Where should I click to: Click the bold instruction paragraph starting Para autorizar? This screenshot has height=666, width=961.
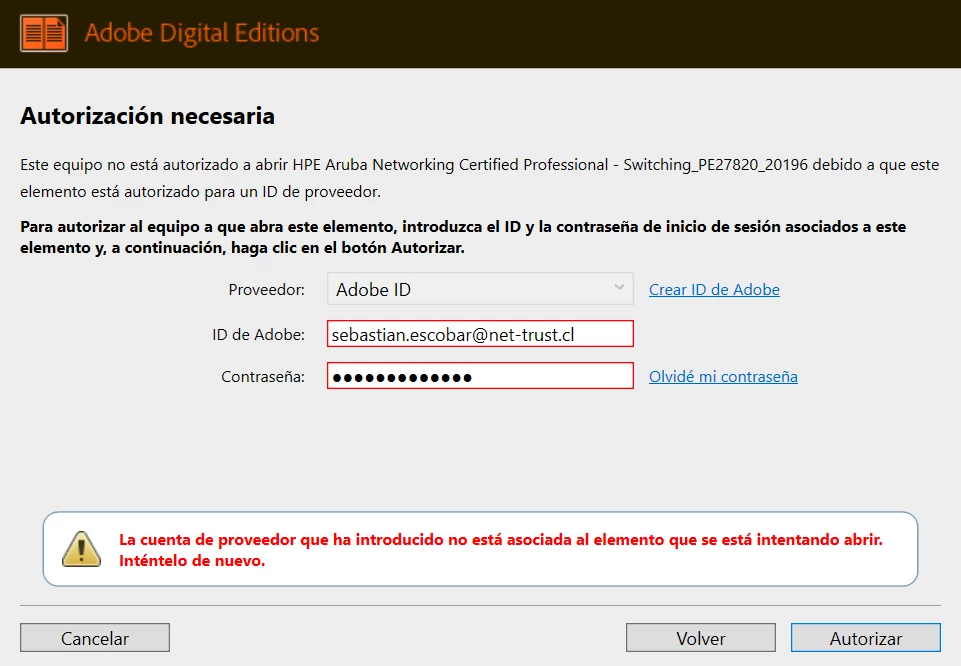click(x=463, y=237)
